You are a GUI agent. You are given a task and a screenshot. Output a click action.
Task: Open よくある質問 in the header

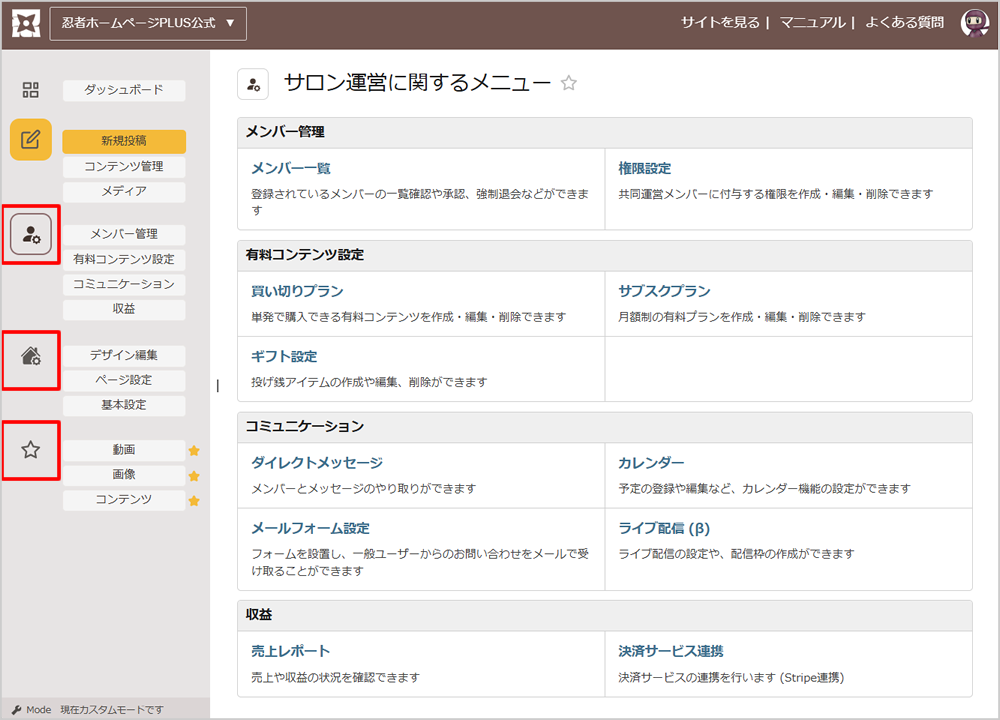point(904,22)
